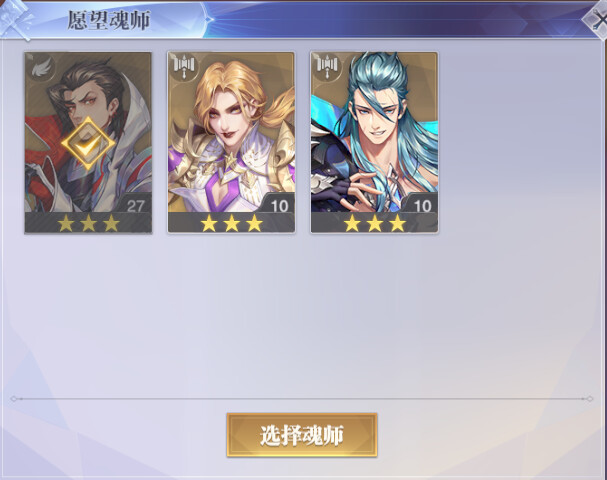607x480 pixels.
Task: Confirm with the 选择魂师 button
Action: point(302,435)
